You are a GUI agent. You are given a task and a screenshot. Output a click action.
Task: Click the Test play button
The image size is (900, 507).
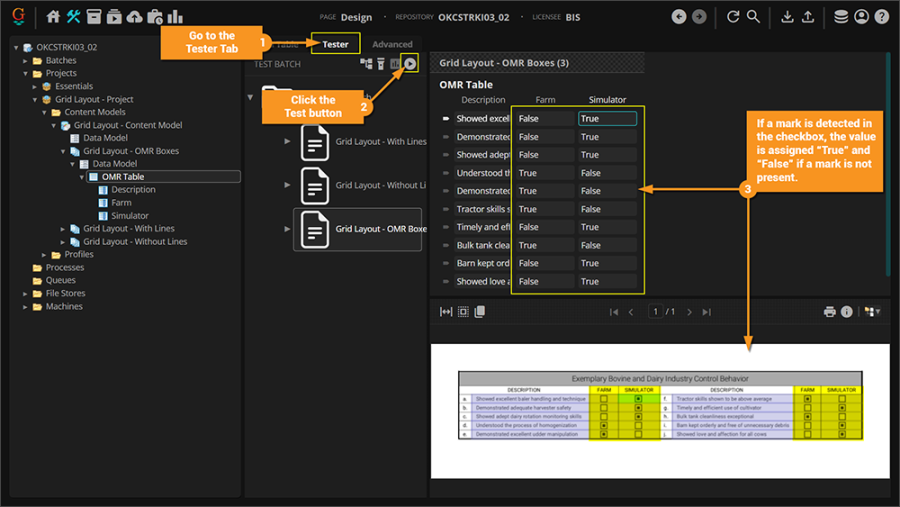pos(410,64)
